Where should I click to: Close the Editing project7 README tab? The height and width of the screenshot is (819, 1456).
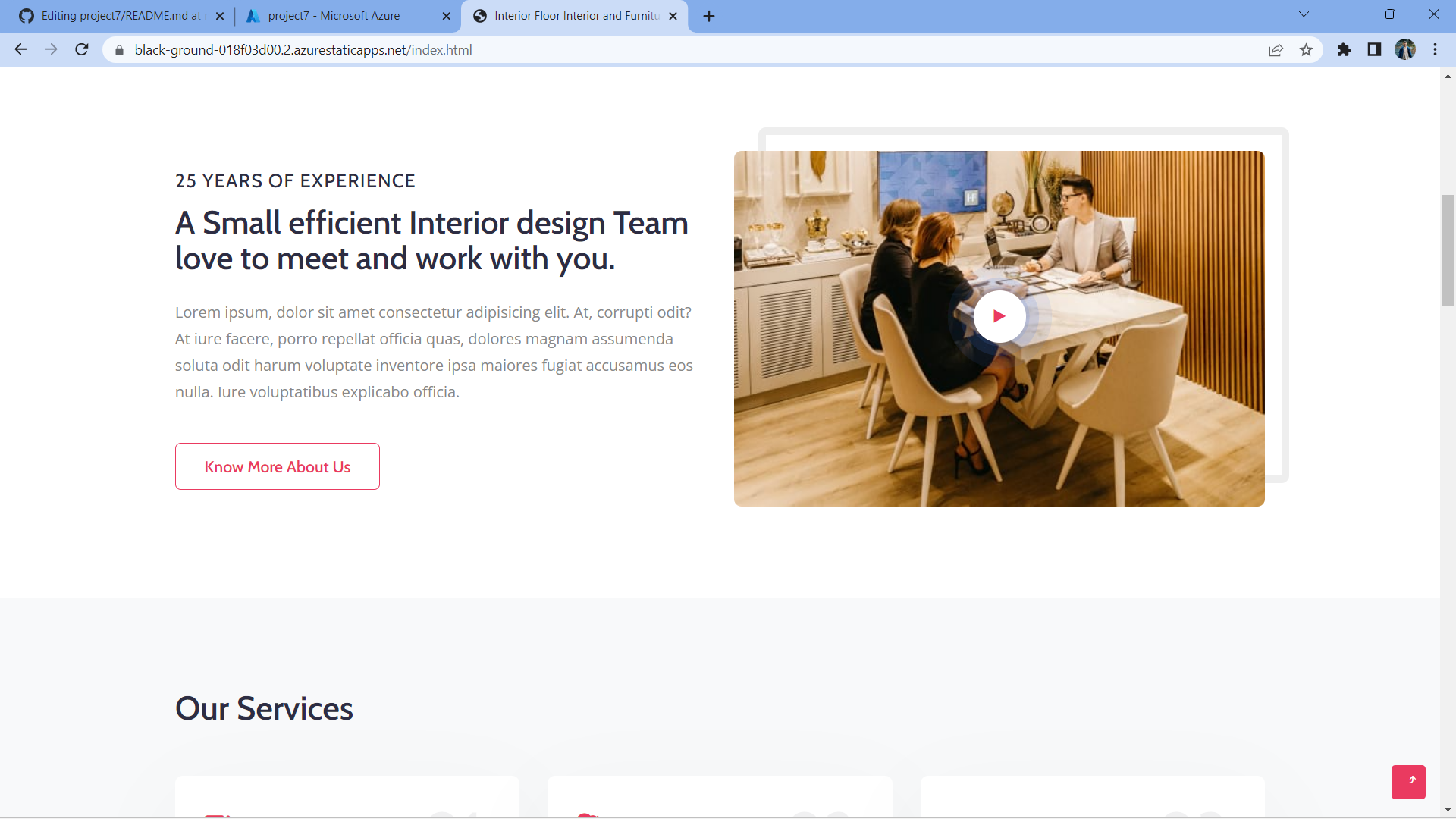point(220,16)
